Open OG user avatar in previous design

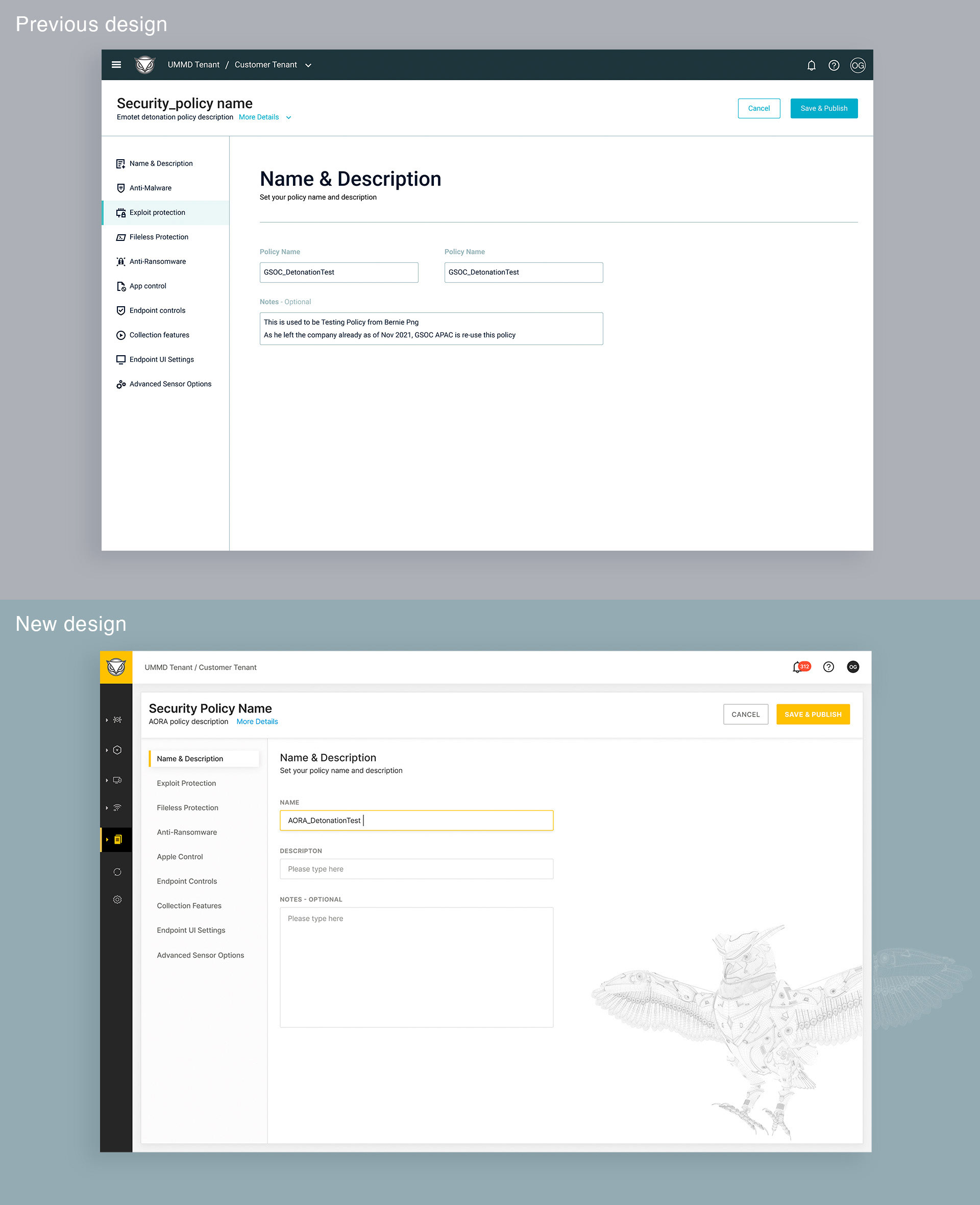(857, 65)
